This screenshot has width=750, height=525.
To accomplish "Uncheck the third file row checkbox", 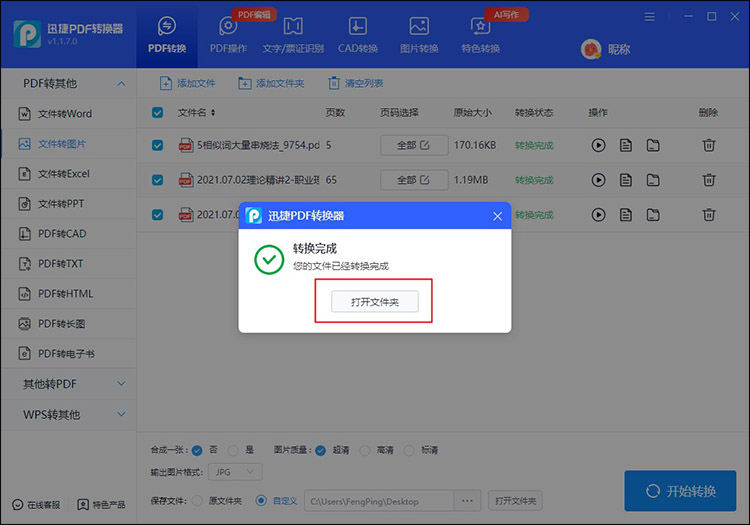I will (157, 215).
